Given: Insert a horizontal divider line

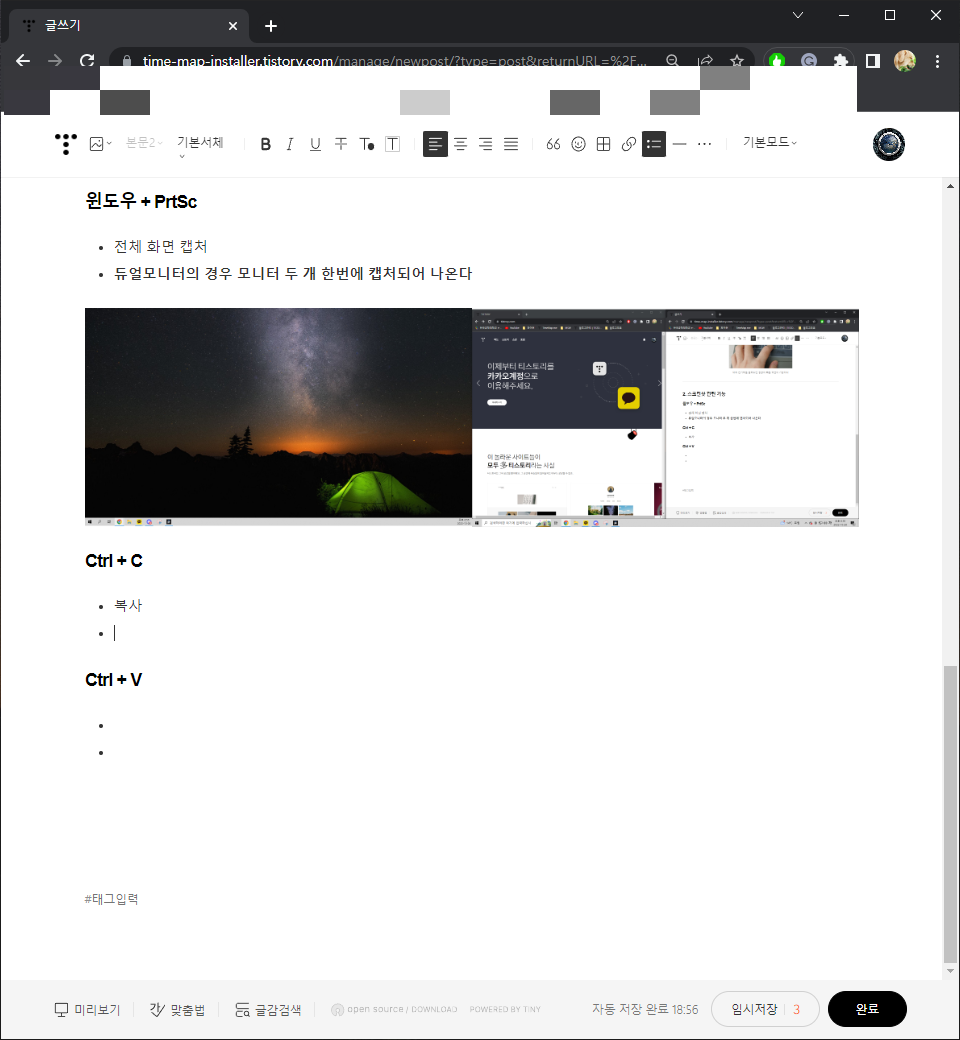Looking at the screenshot, I should coord(679,144).
